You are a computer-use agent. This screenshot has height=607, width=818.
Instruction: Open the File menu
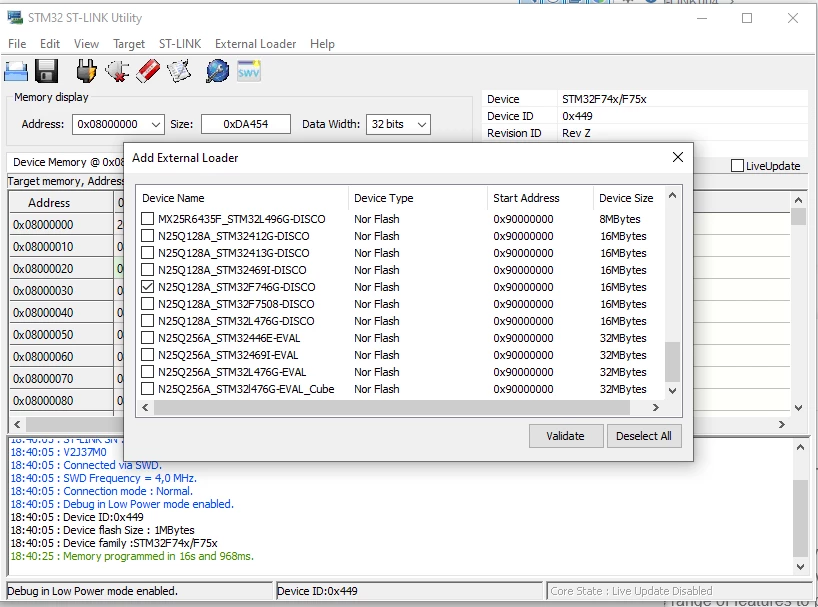tap(17, 44)
